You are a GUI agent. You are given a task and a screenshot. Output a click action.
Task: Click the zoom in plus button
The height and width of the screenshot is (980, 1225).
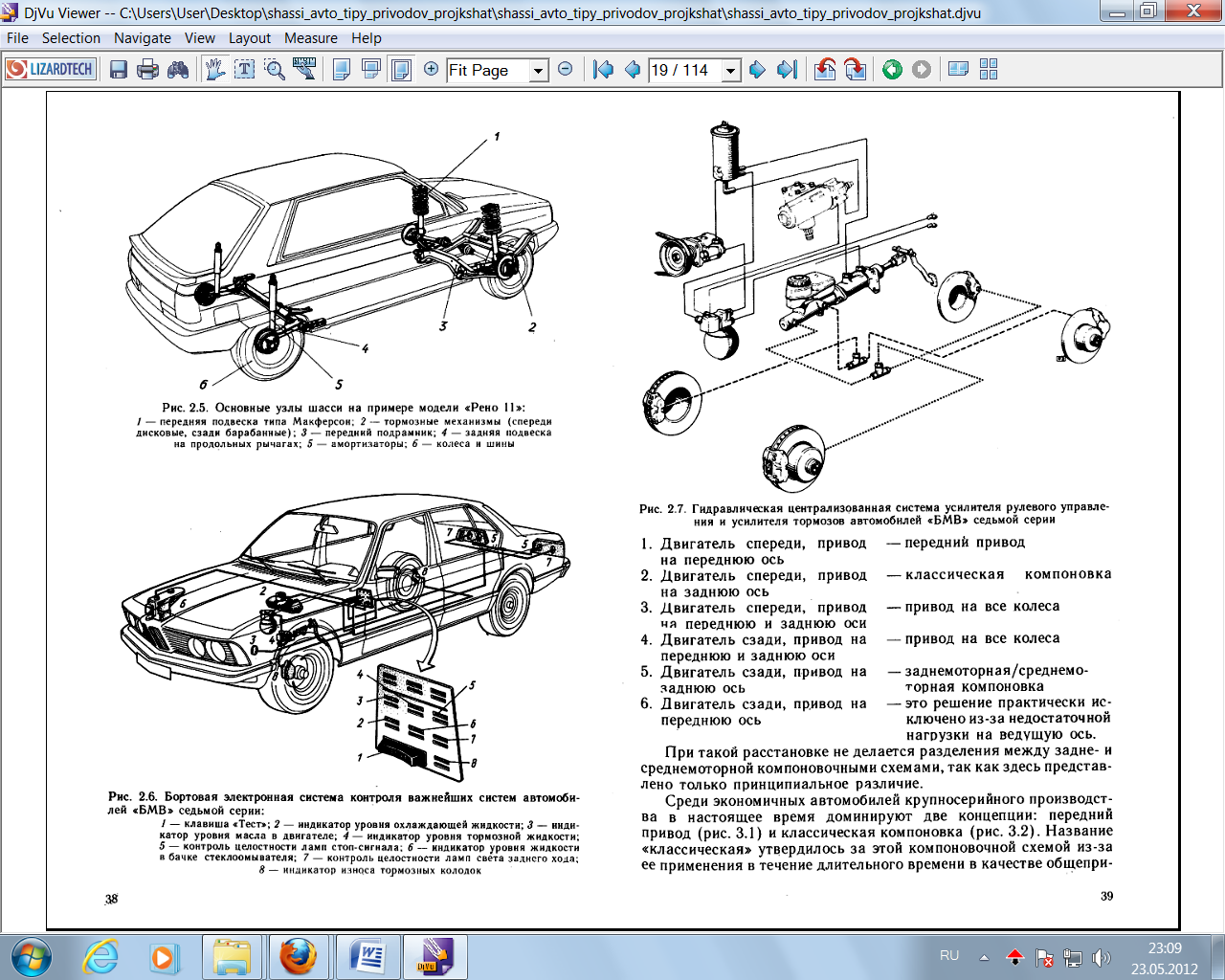[x=431, y=69]
